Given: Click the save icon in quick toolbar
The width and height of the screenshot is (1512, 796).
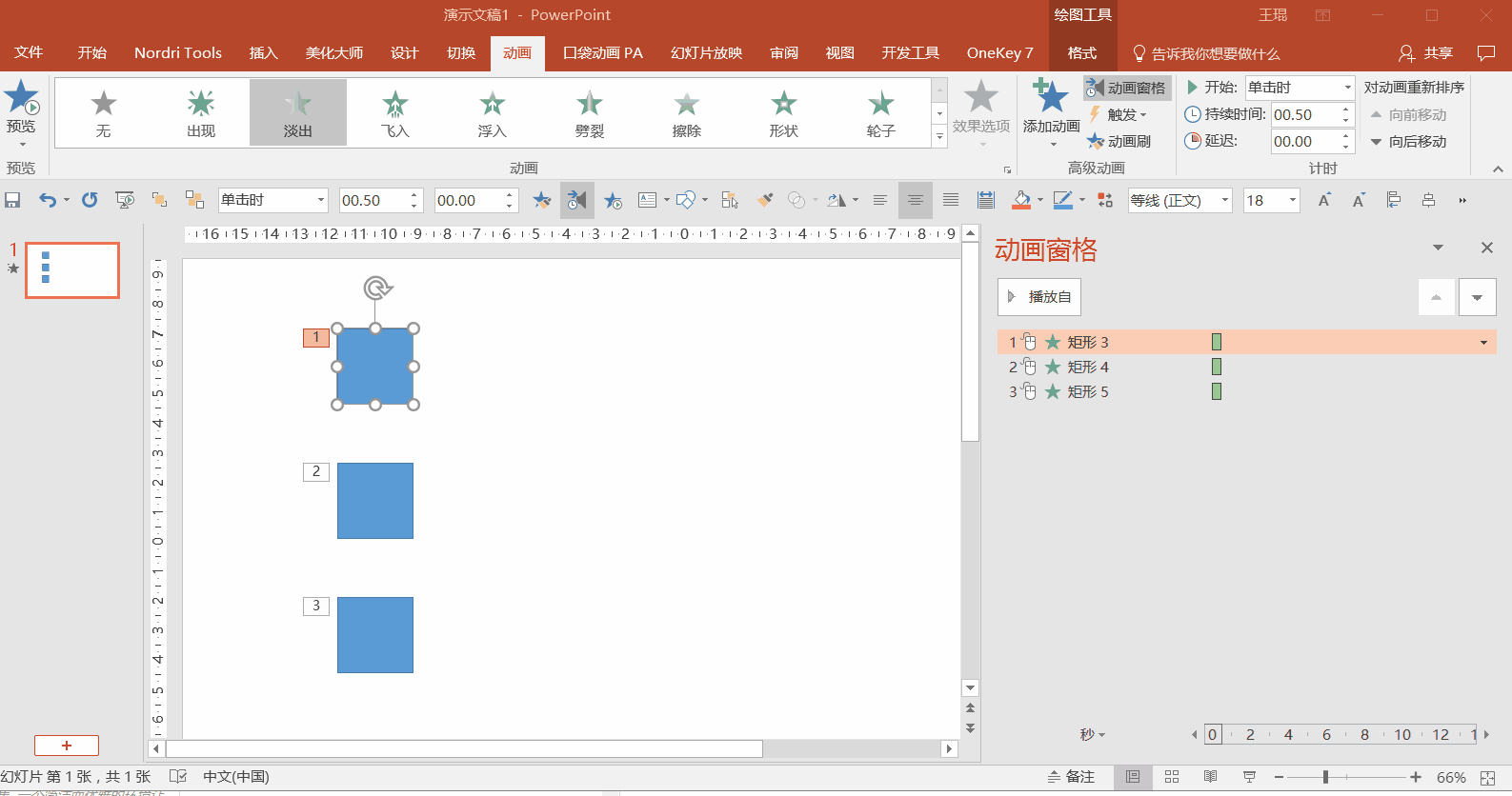Looking at the screenshot, I should (x=13, y=200).
